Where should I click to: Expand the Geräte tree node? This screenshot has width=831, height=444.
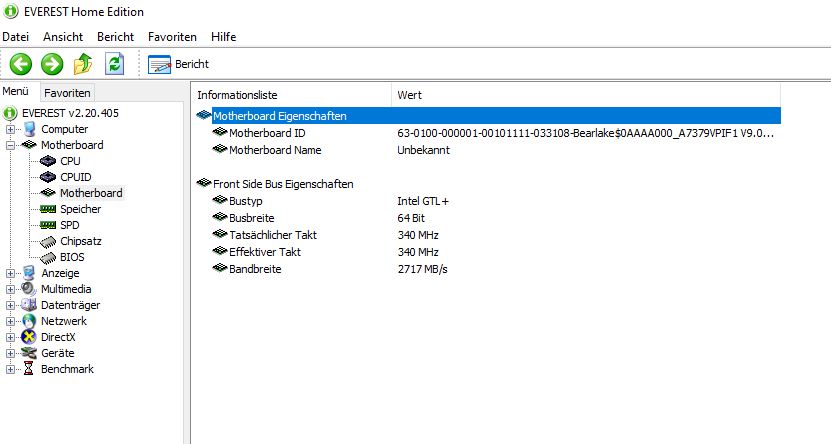(x=10, y=353)
